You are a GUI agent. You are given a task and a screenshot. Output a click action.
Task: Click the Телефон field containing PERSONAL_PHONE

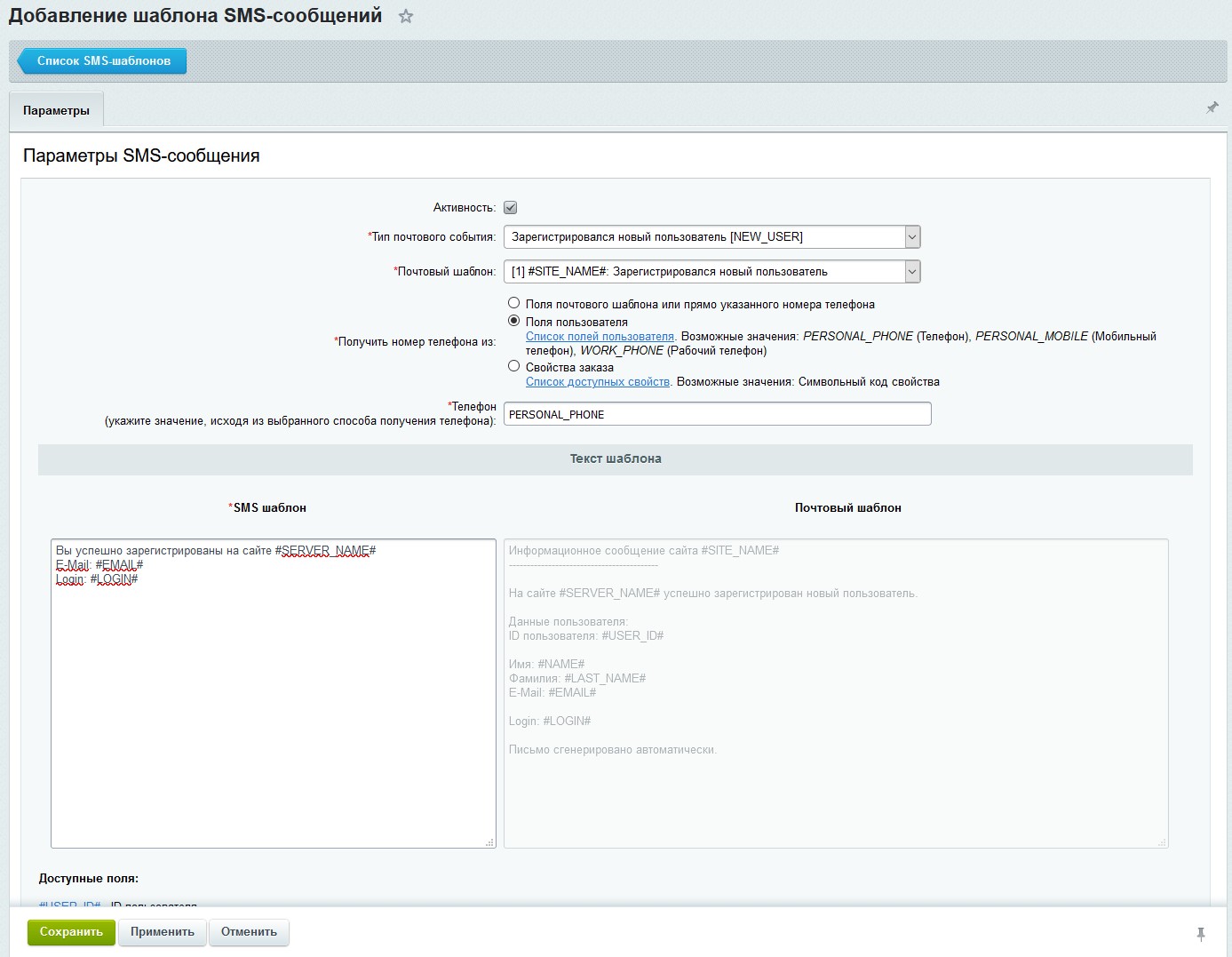[x=717, y=414]
